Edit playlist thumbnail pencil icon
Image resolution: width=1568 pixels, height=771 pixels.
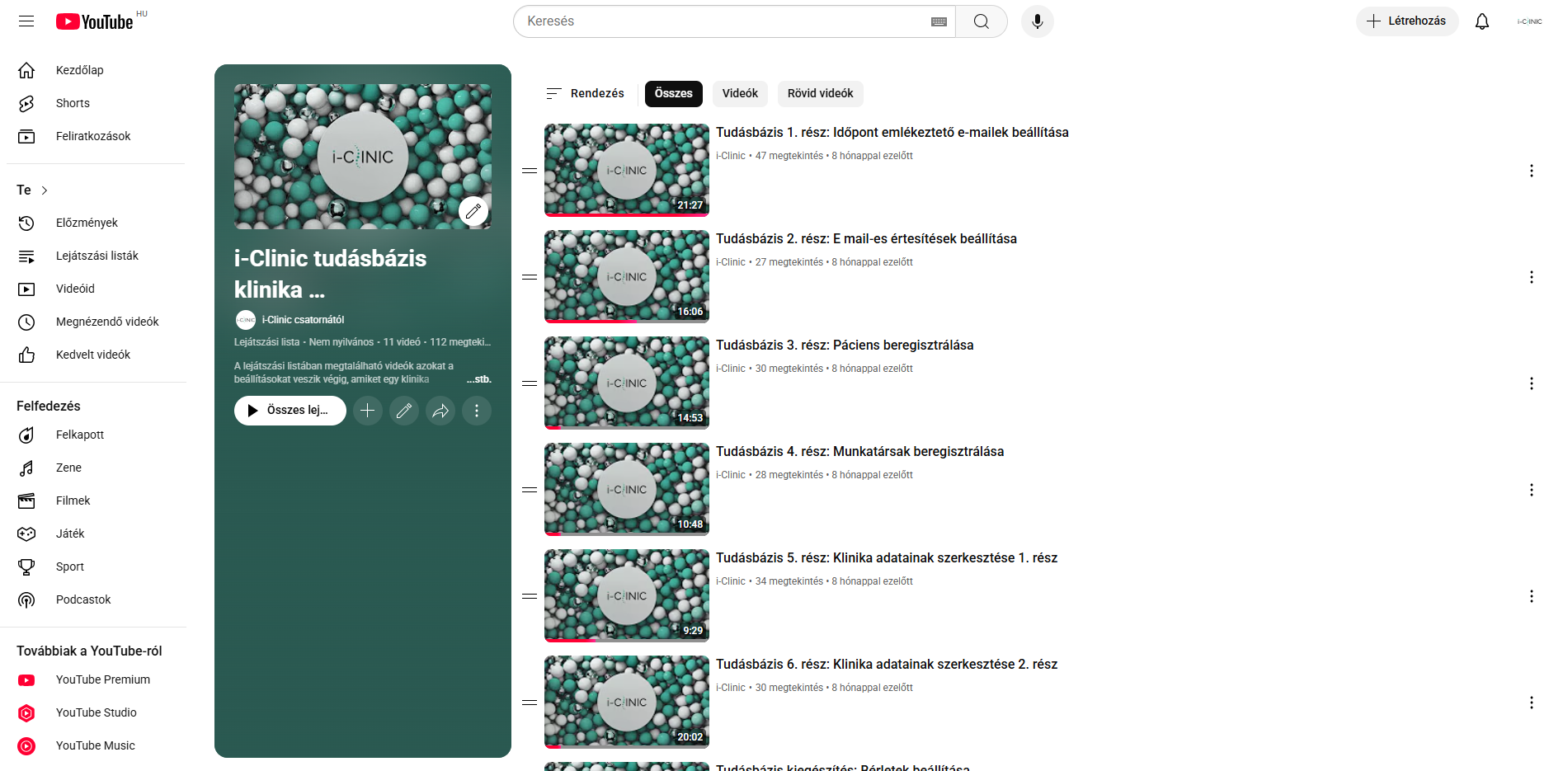point(473,212)
